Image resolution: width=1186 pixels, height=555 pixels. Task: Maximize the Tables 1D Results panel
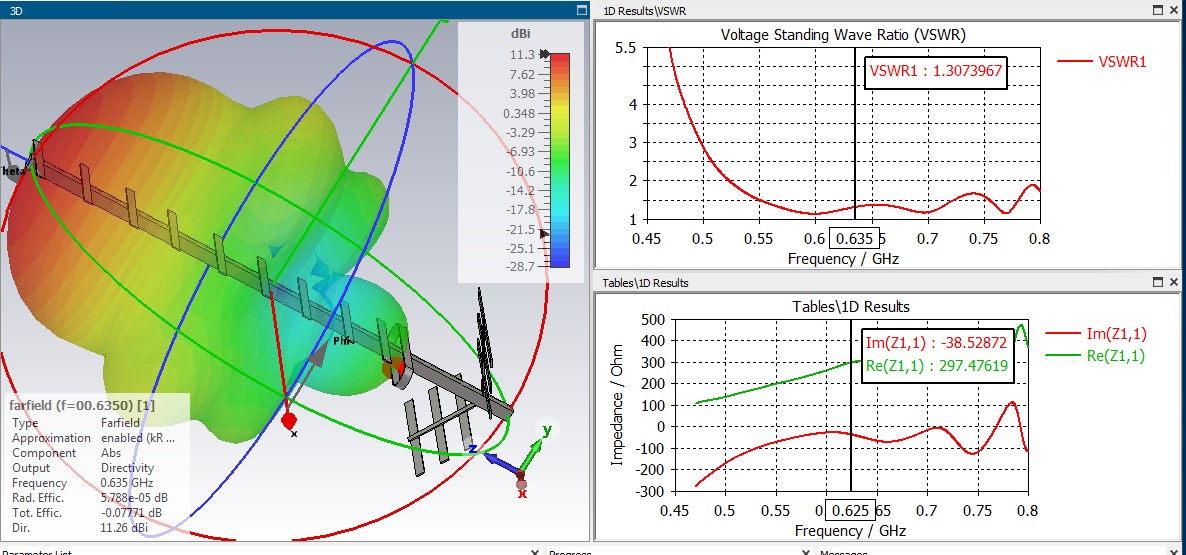tap(1158, 282)
